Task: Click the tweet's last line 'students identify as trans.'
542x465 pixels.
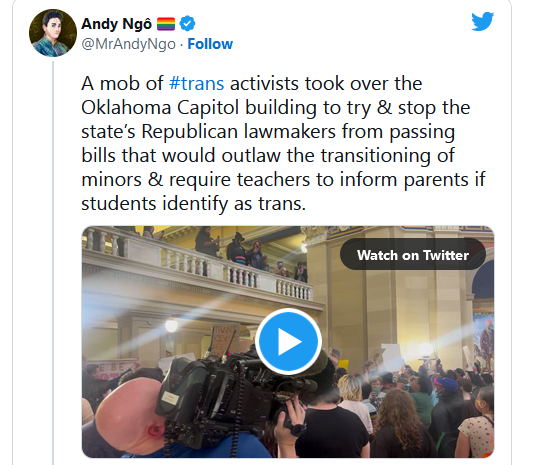Action: (x=194, y=203)
